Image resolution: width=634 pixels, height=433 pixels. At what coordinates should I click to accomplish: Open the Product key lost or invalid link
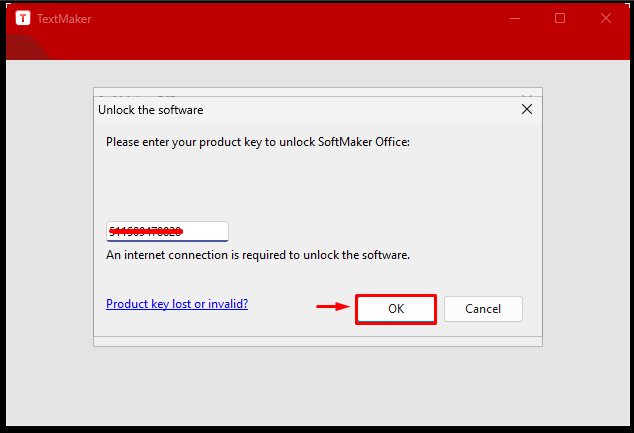point(177,304)
